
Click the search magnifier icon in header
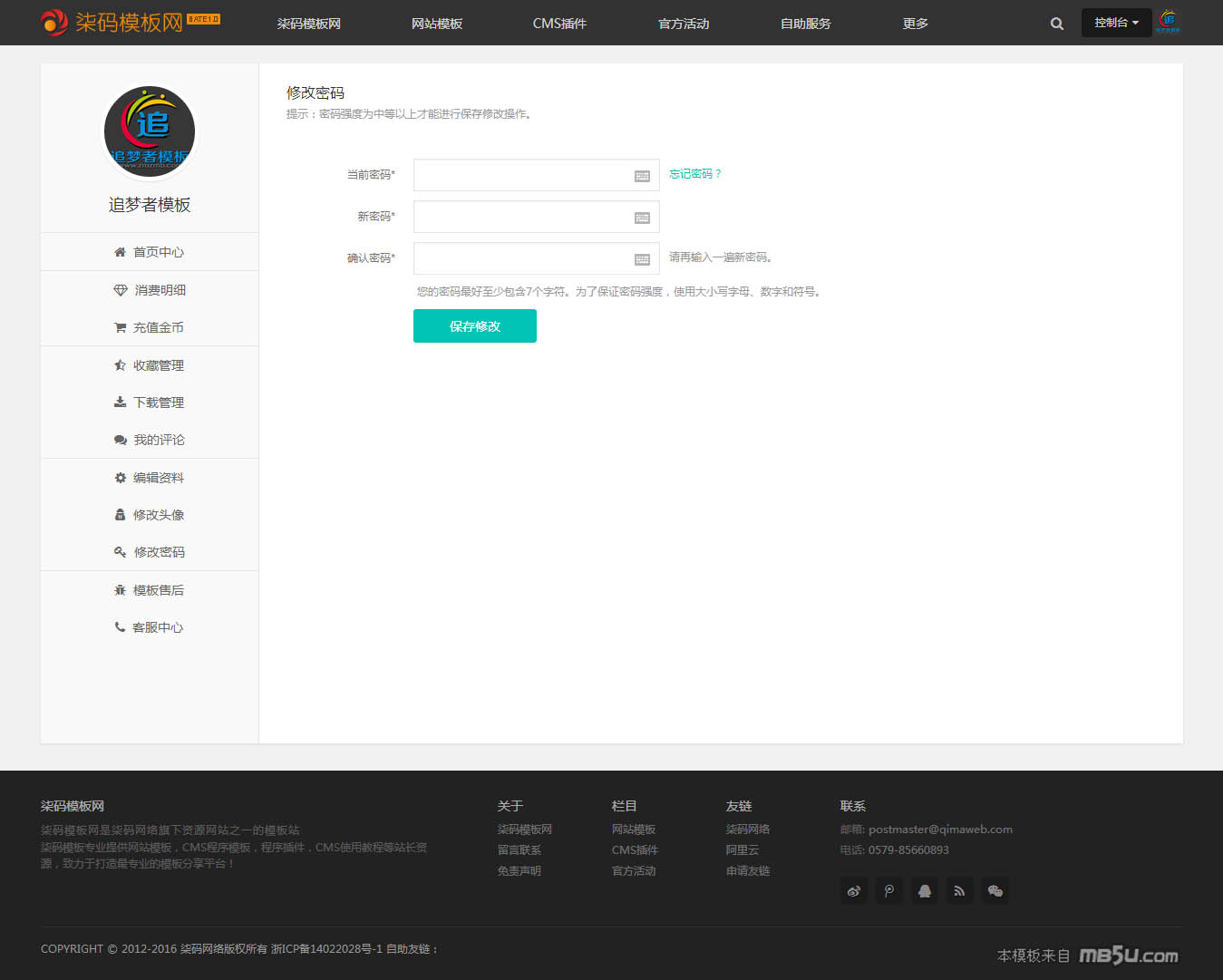coord(1056,24)
